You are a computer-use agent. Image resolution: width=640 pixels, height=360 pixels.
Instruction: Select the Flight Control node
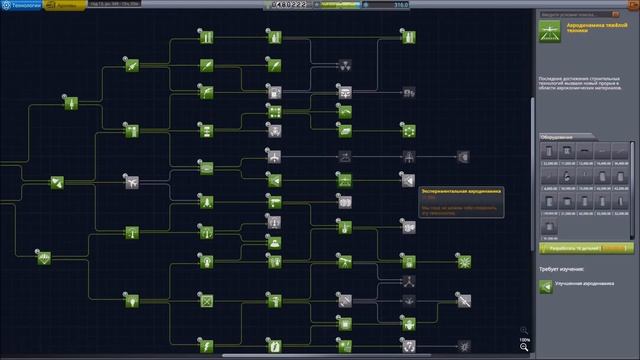pyautogui.click(x=132, y=233)
